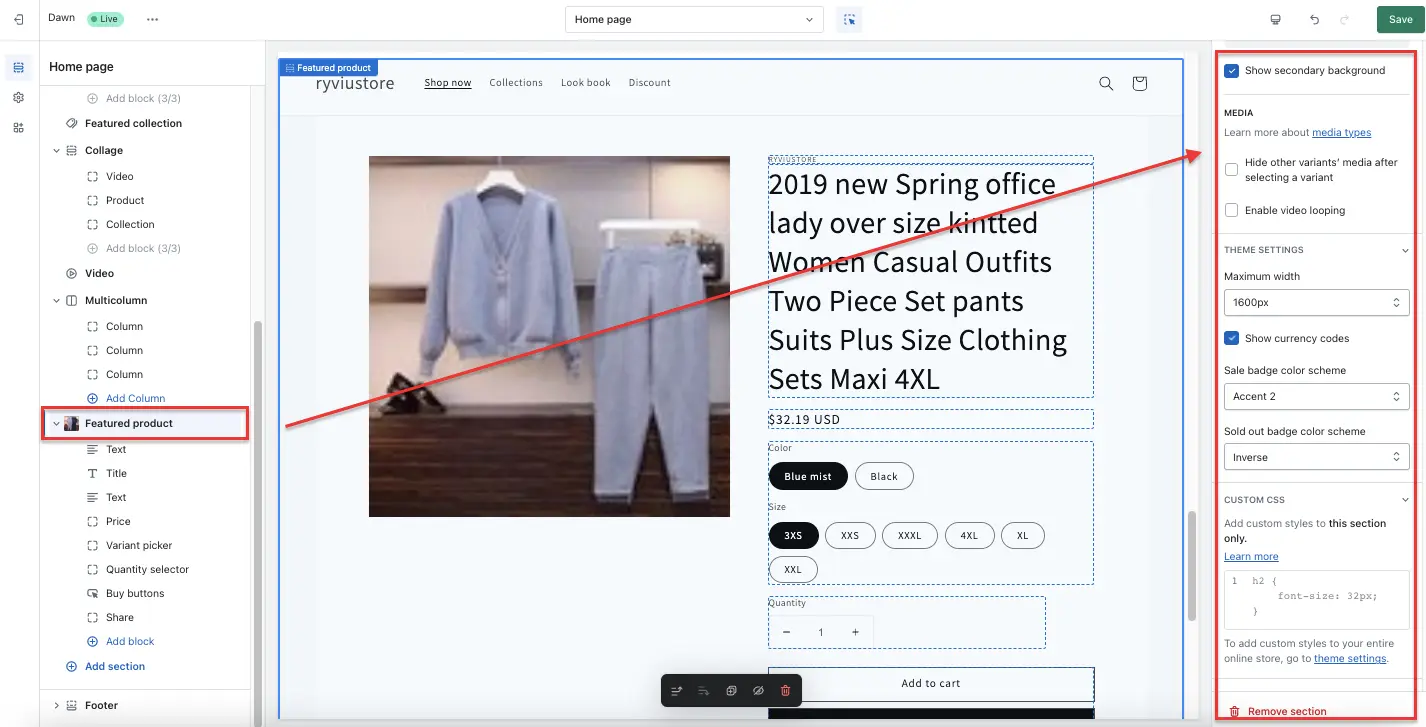Screen dimensions: 1426x727
Task: Select Look book in the store navigation
Action: [x=585, y=82]
